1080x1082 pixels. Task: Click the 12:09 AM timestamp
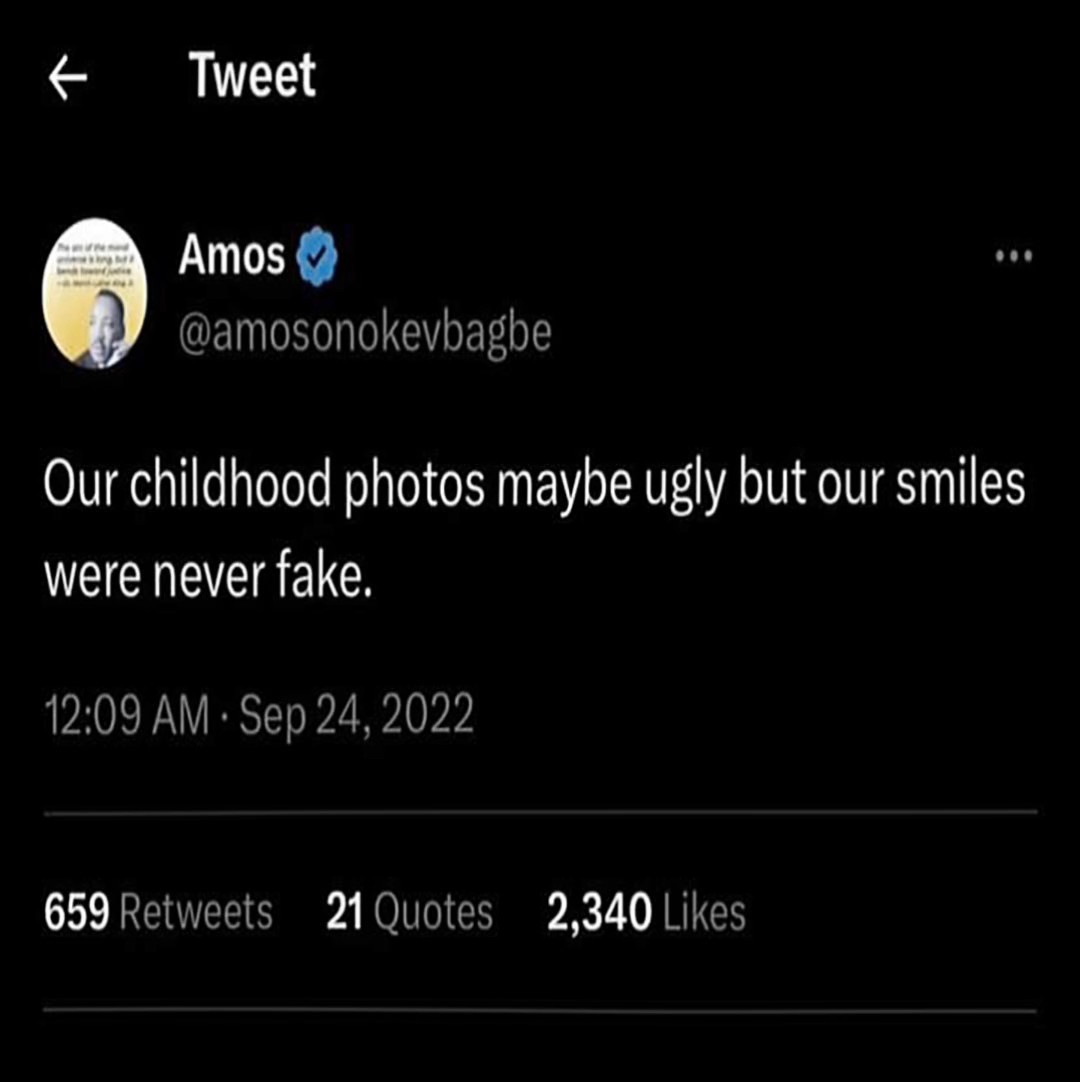click(126, 716)
